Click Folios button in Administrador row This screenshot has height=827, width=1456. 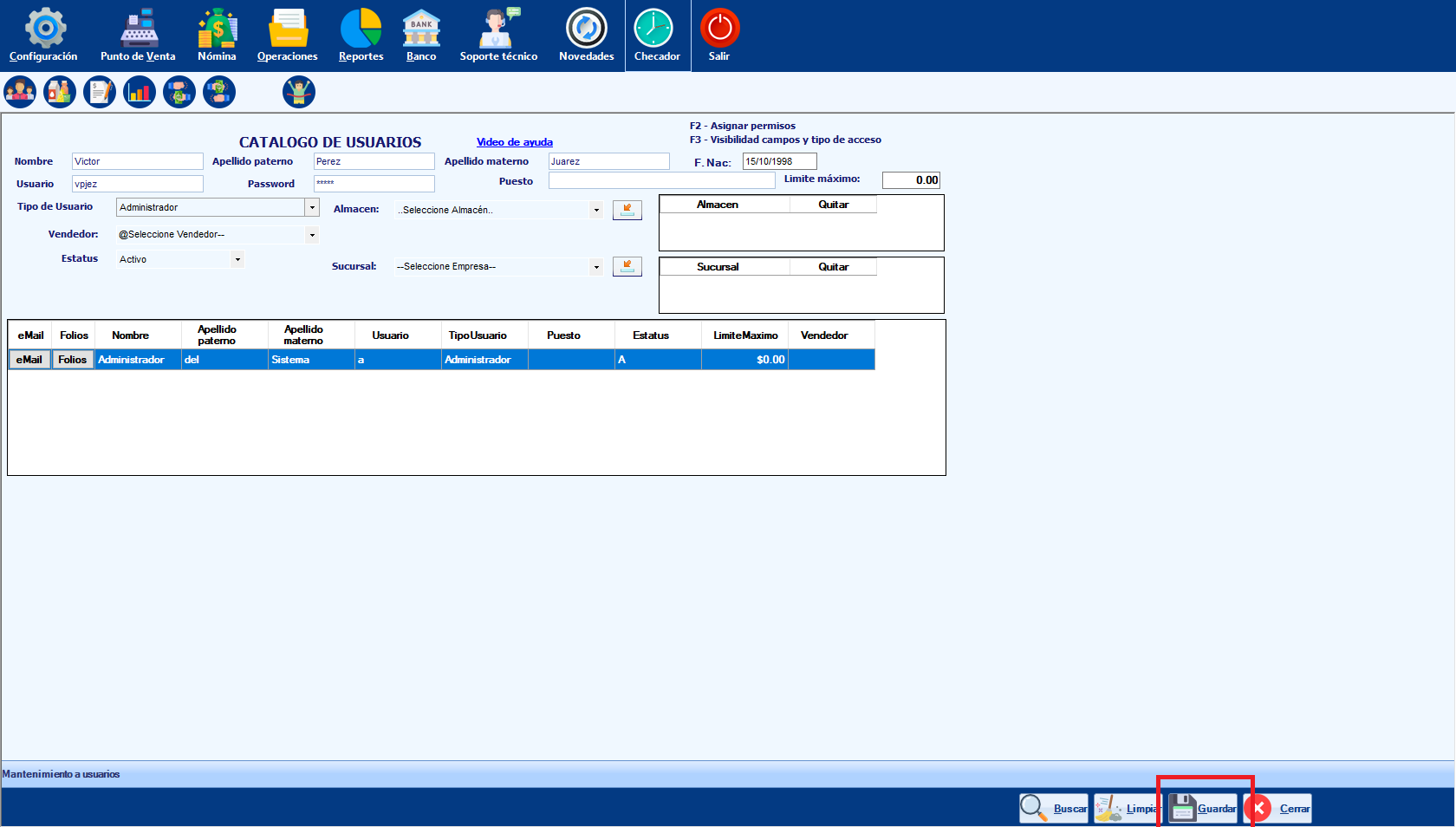(73, 360)
